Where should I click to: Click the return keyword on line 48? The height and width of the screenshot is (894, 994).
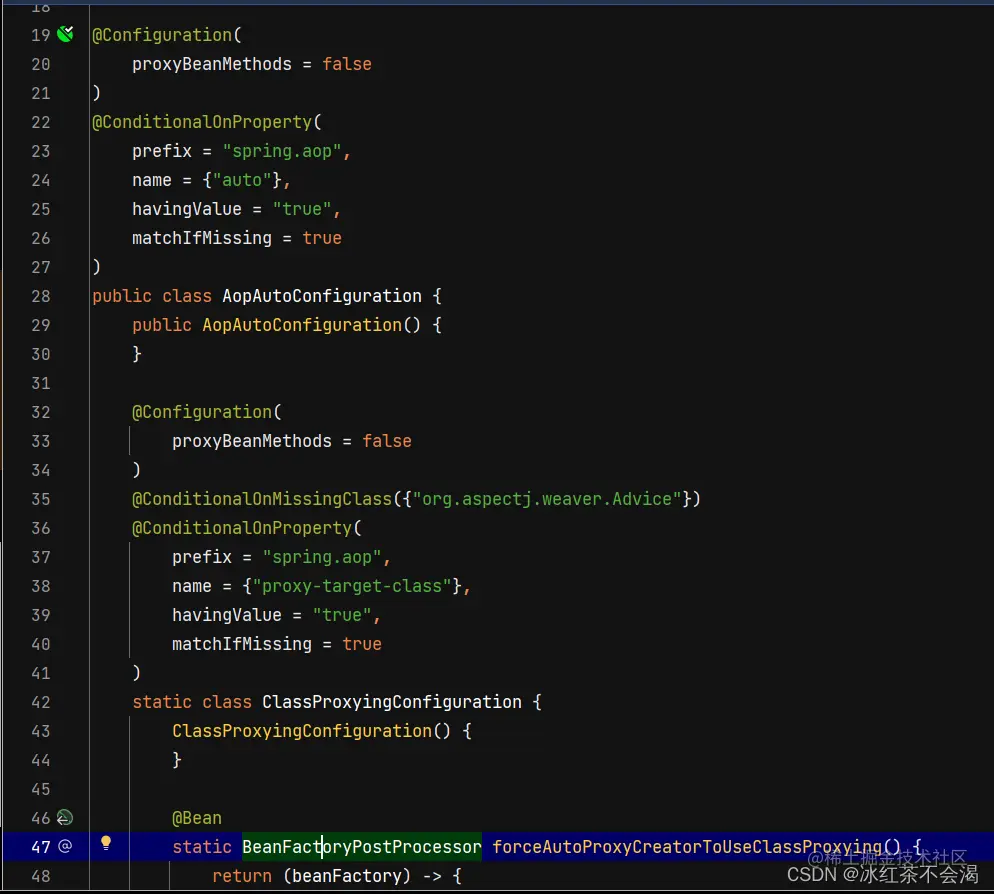tap(242, 876)
